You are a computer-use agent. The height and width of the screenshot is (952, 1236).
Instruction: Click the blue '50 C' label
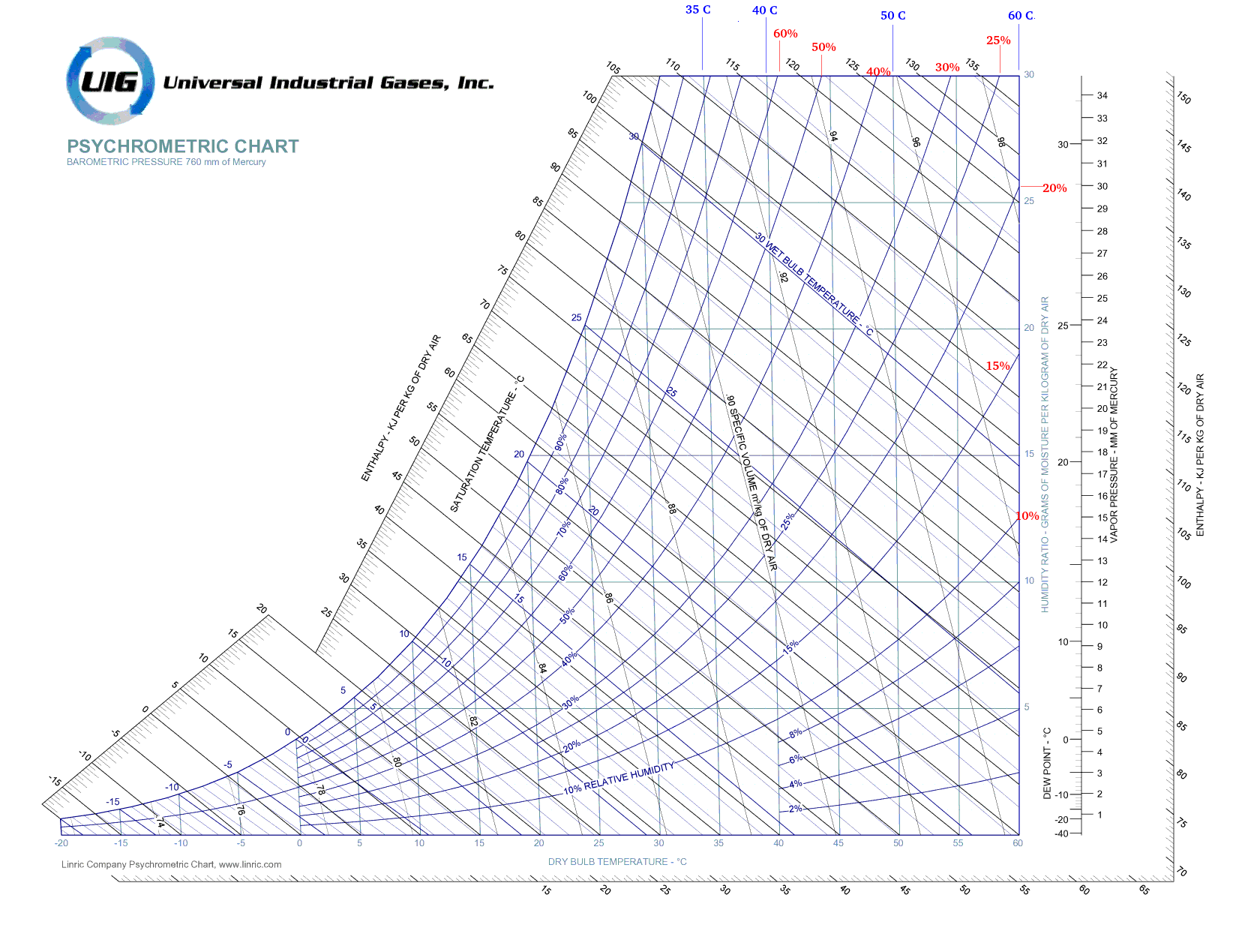(x=893, y=16)
